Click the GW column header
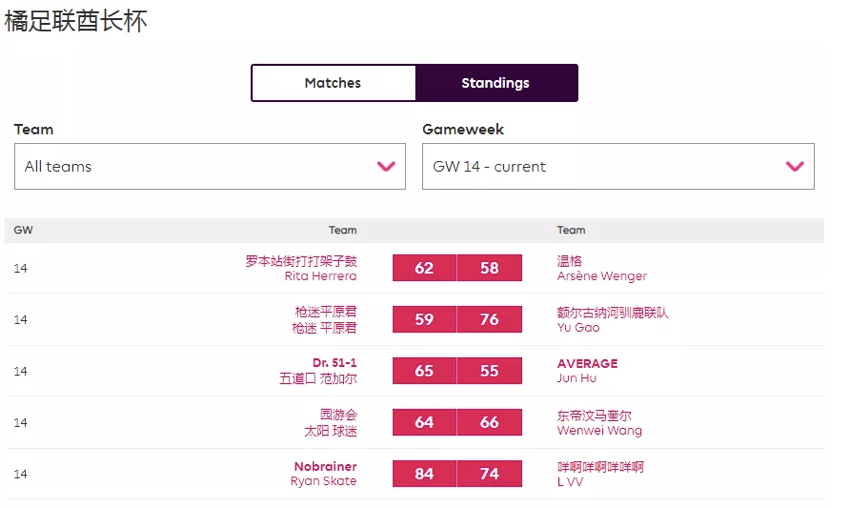 (23, 230)
